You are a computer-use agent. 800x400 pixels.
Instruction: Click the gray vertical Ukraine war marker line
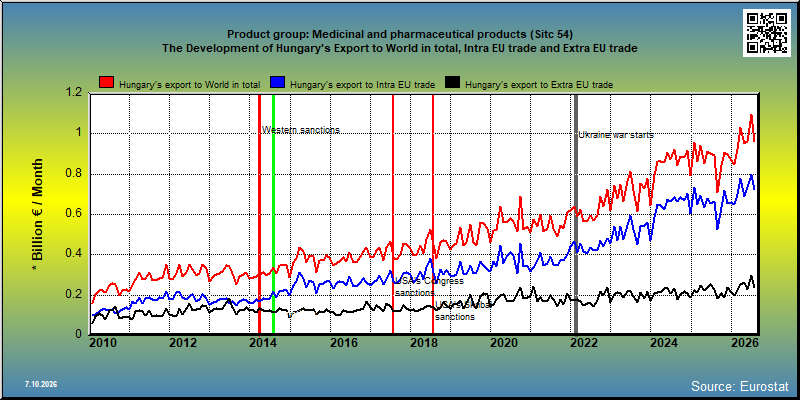pyautogui.click(x=576, y=214)
